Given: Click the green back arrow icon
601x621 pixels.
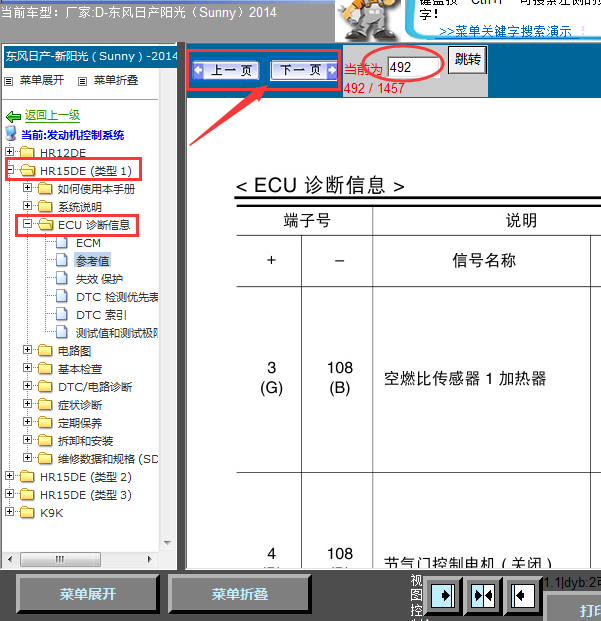Looking at the screenshot, I should [13, 116].
